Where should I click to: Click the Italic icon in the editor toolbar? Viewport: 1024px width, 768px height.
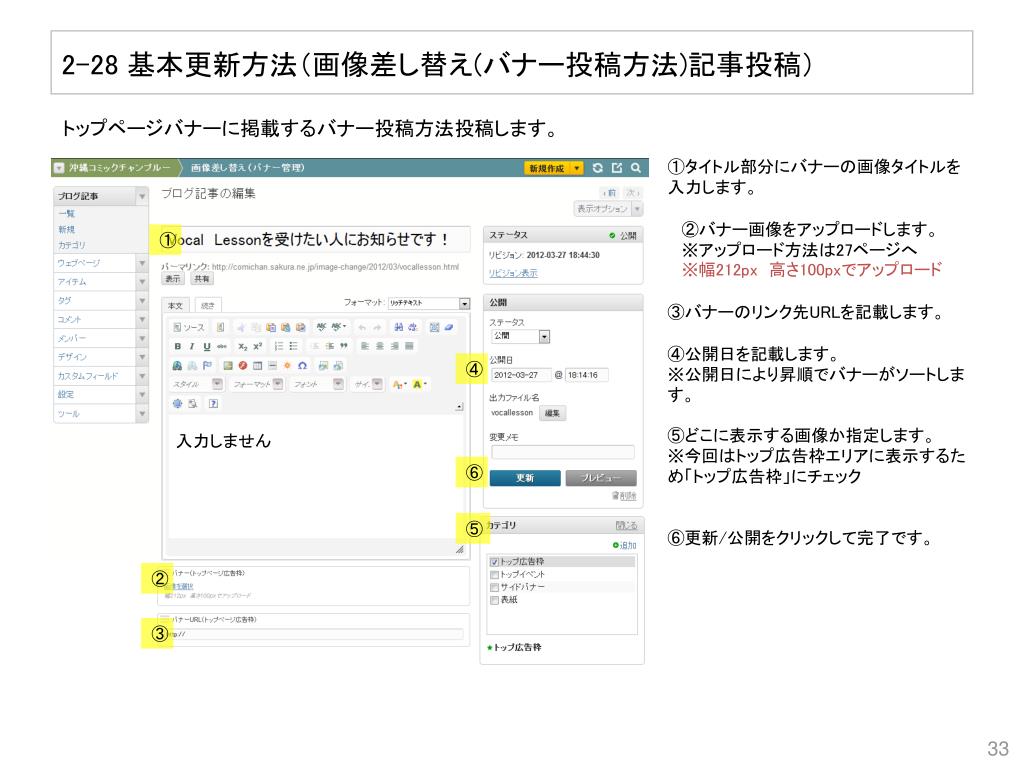point(191,346)
